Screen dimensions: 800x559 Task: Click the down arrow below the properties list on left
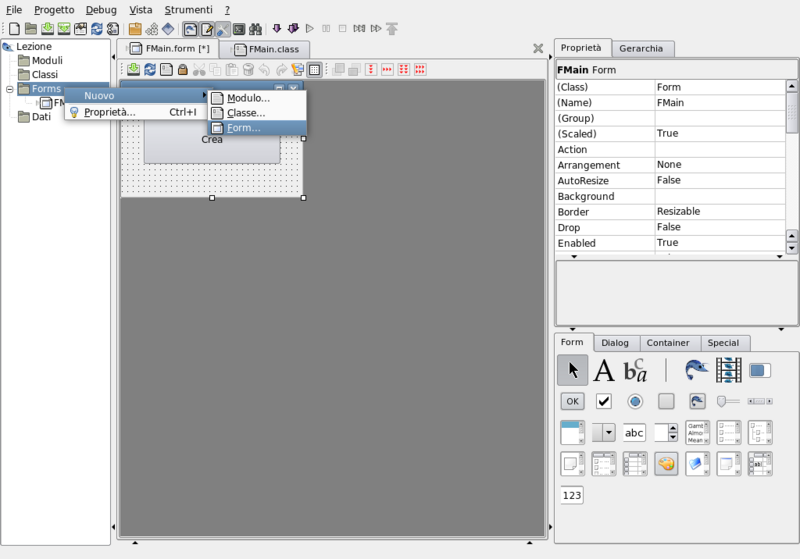coord(574,257)
